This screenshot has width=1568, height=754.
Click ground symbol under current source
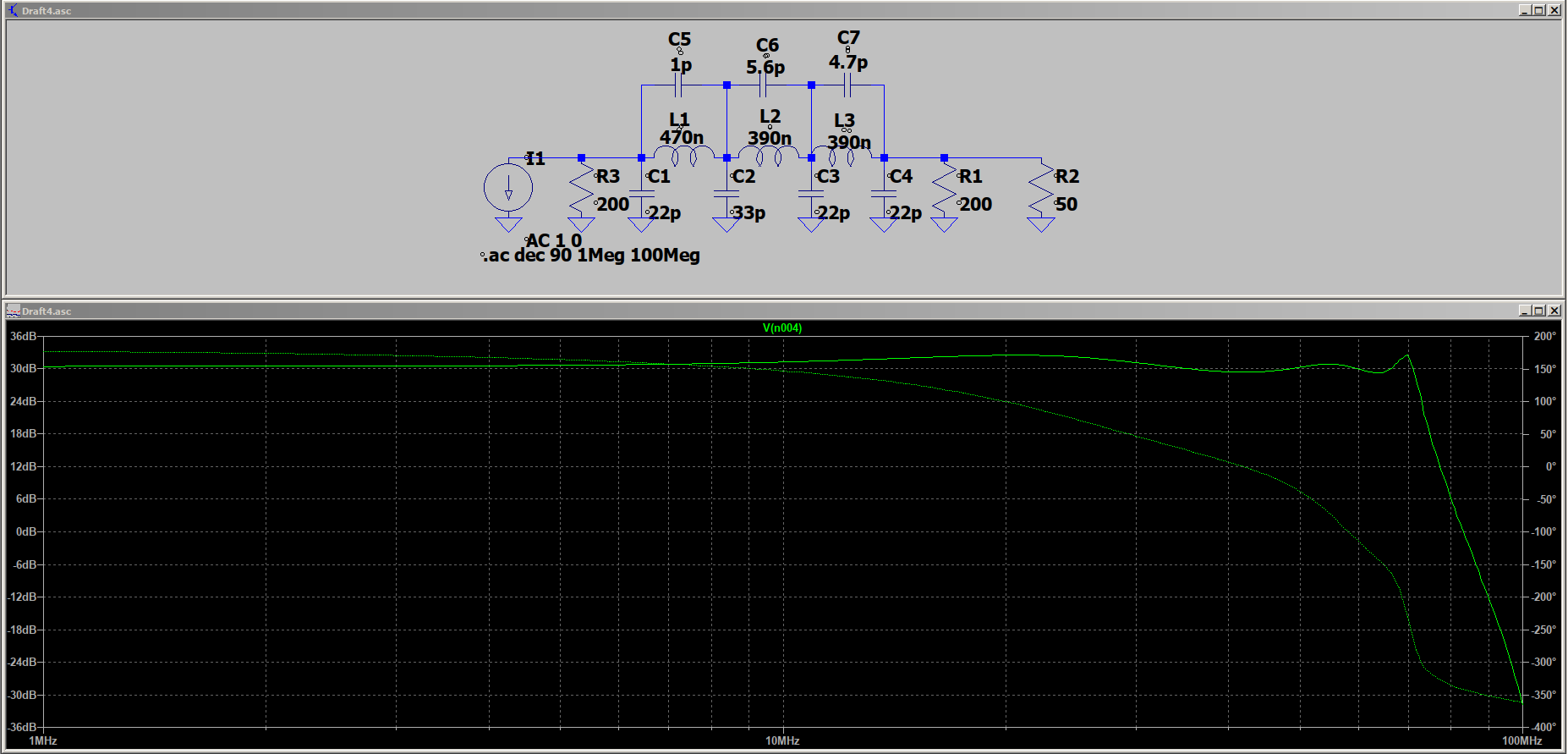point(508,224)
